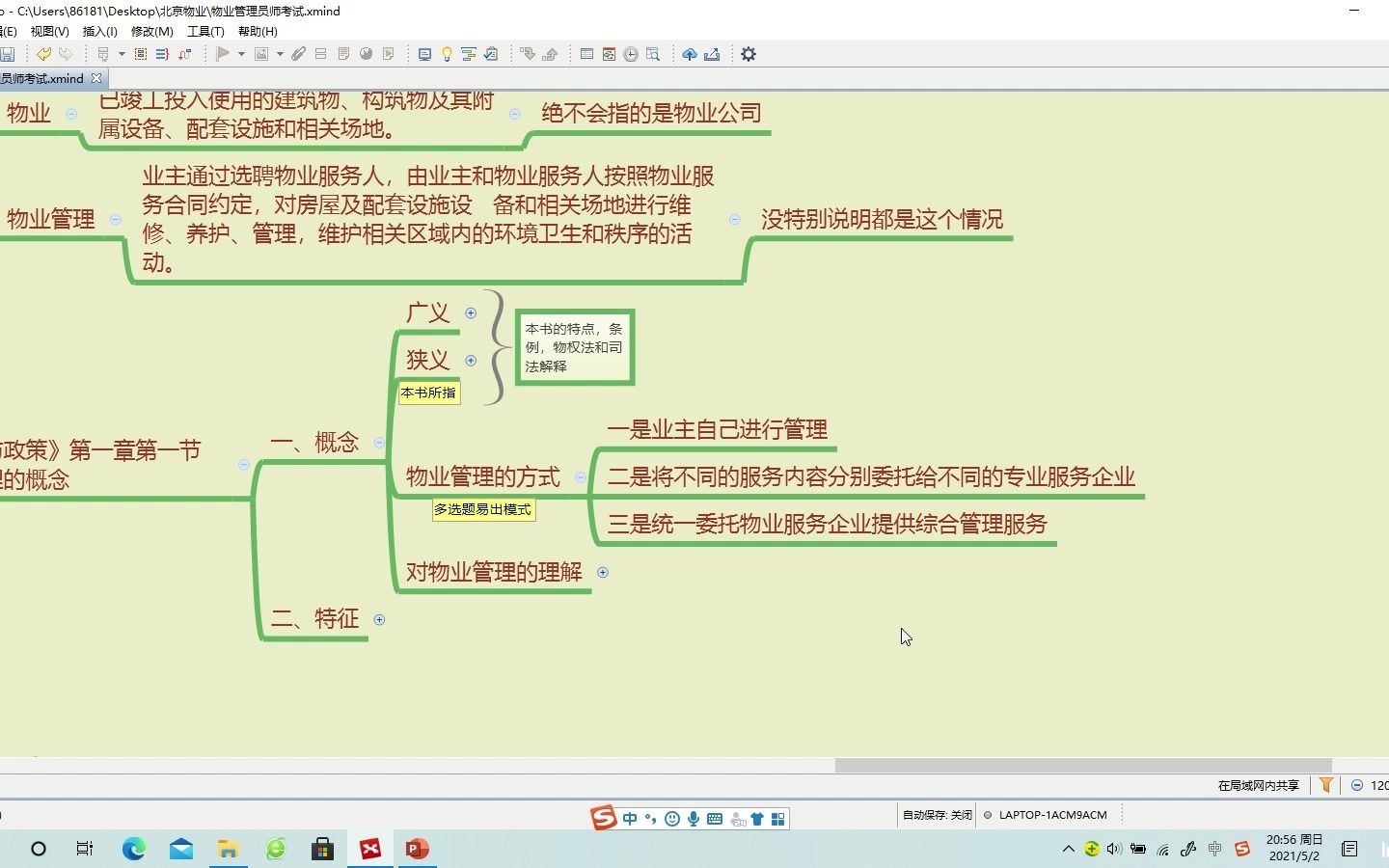Select topic 三是统一委托物业服务企业提供综合管理服务
The image size is (1389, 868).
click(x=827, y=525)
